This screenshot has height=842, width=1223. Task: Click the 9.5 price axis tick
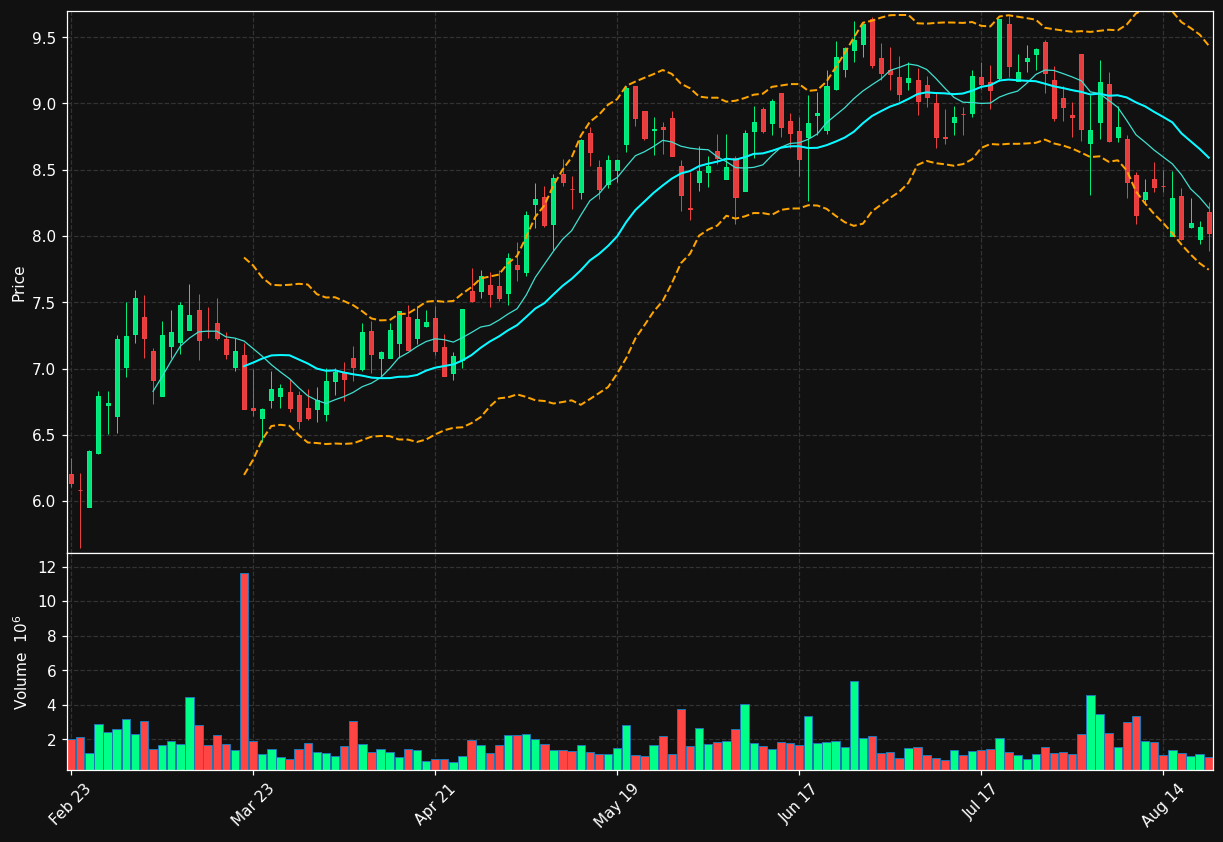45,38
